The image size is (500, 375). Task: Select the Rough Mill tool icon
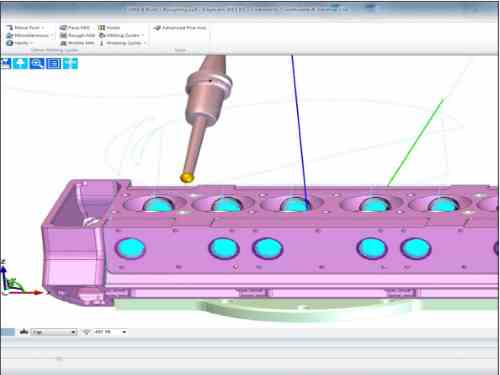[63, 35]
